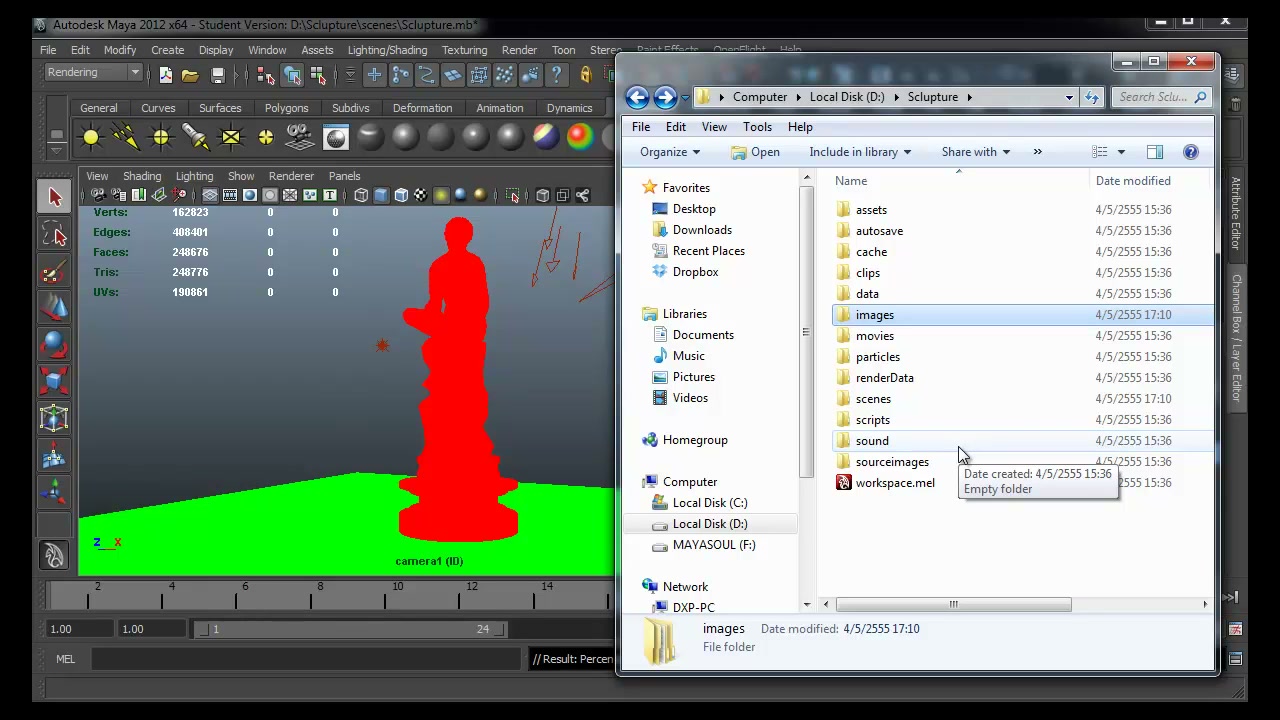Image resolution: width=1280 pixels, height=720 pixels.
Task: Open Local Disk (C:) in navigation pane
Action: pos(710,503)
